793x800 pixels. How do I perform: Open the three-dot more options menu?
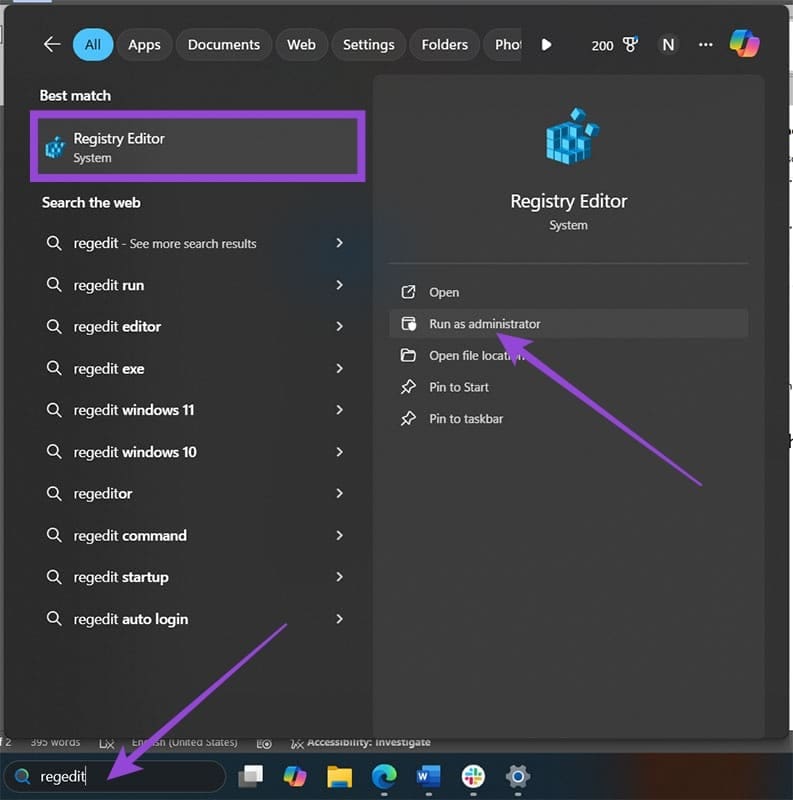point(706,45)
